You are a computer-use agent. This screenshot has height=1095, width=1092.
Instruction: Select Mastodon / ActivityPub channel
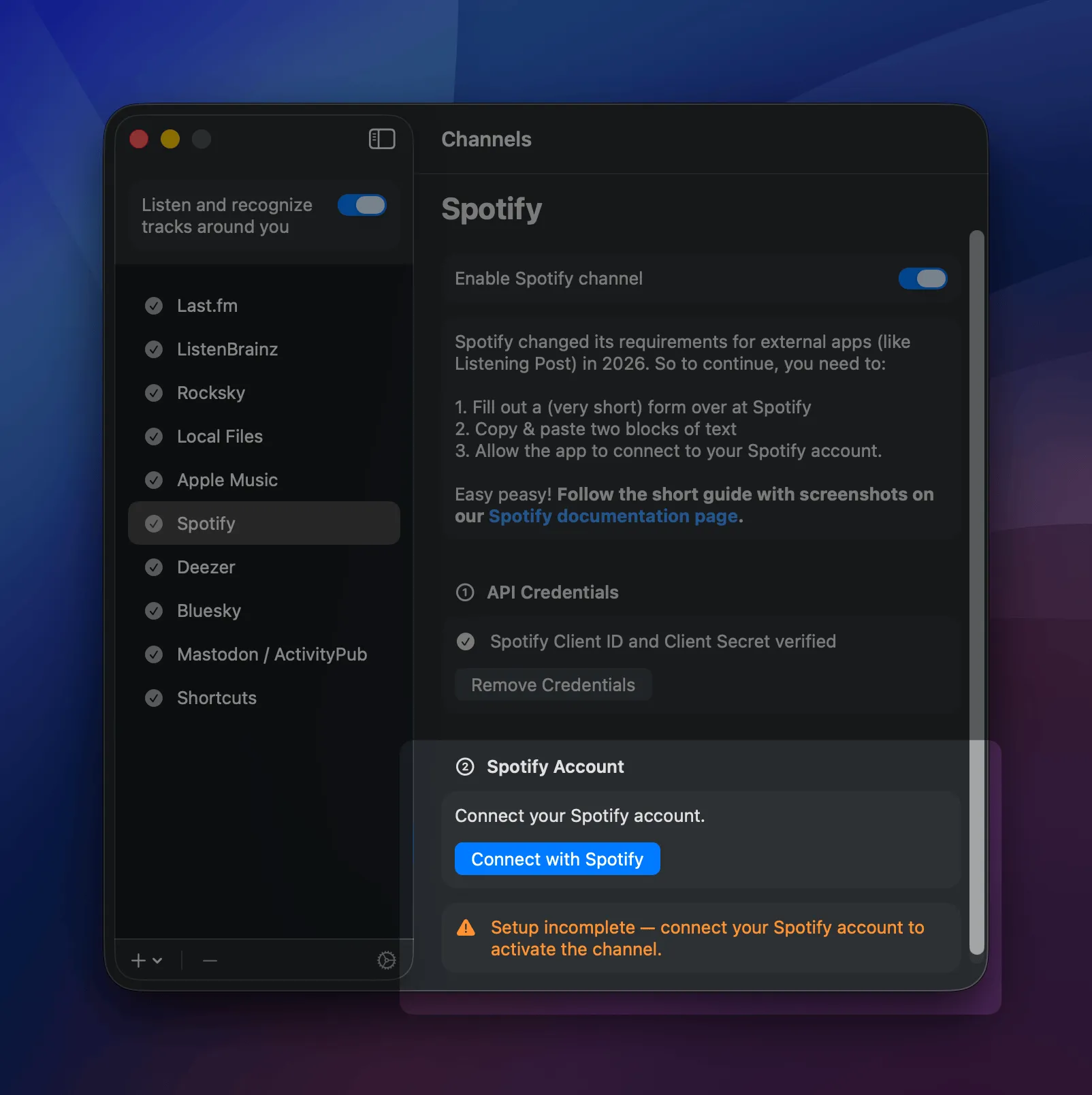click(264, 654)
